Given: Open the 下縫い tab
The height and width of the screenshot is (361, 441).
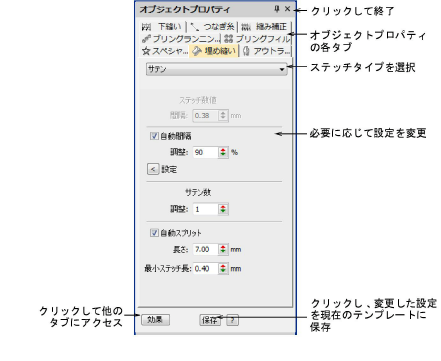Looking at the screenshot, I should pyautogui.click(x=162, y=26).
